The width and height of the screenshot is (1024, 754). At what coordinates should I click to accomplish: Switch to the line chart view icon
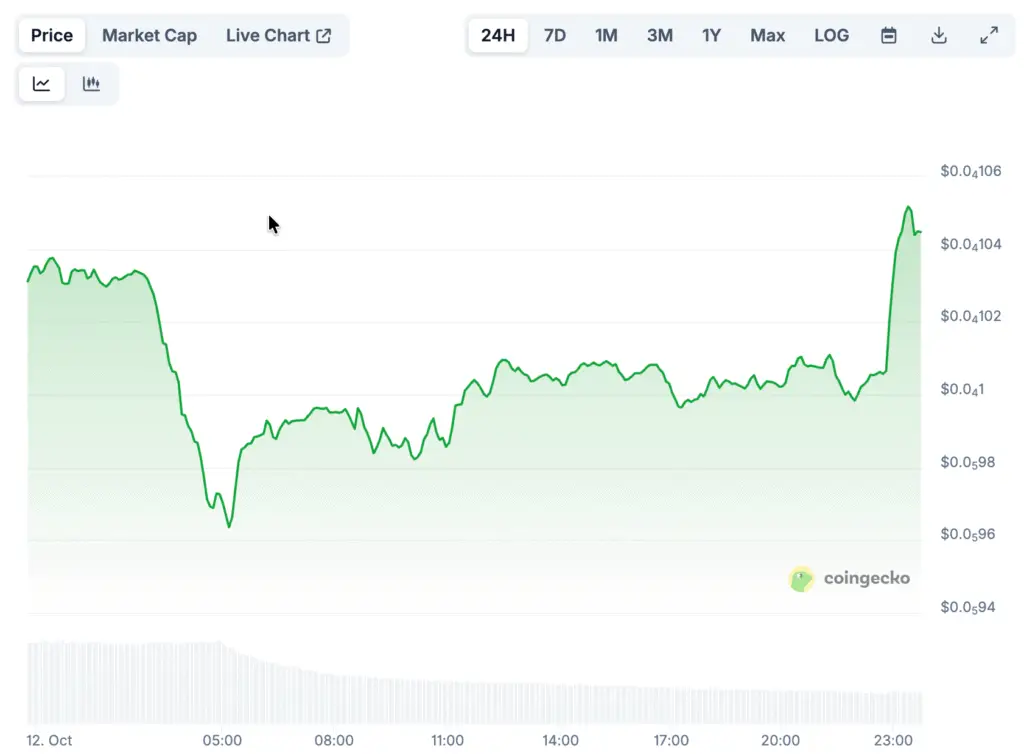coord(41,84)
